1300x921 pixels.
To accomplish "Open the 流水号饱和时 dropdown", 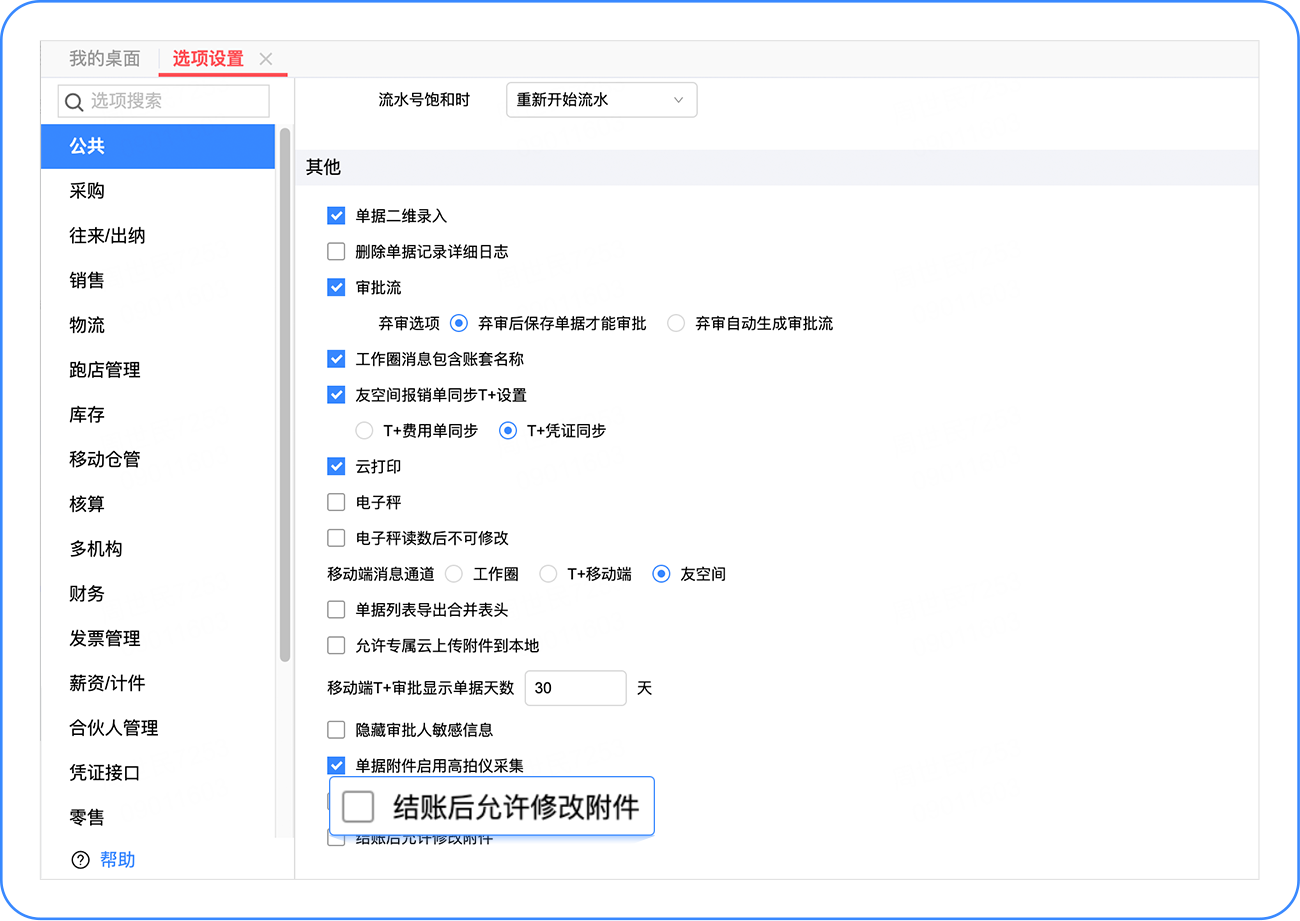I will (601, 100).
